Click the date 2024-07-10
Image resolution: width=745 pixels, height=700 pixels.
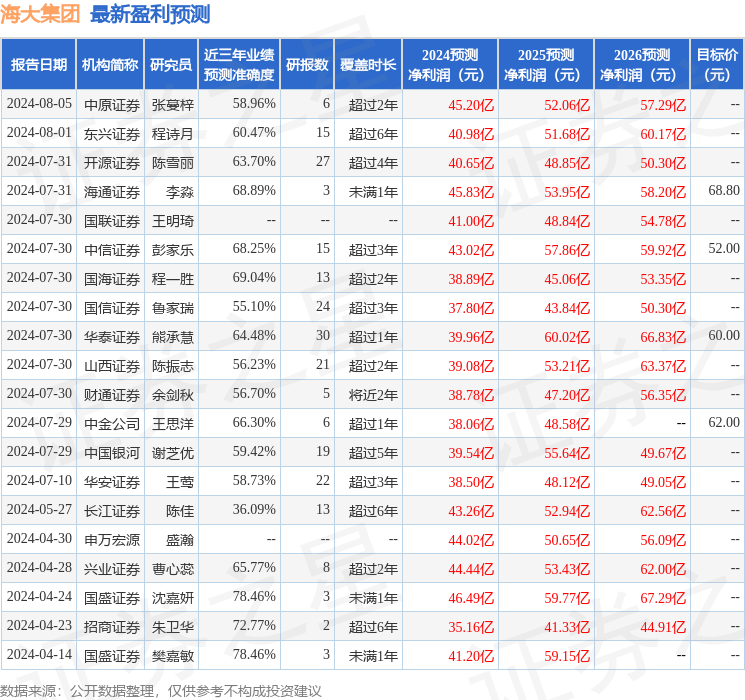39,480
